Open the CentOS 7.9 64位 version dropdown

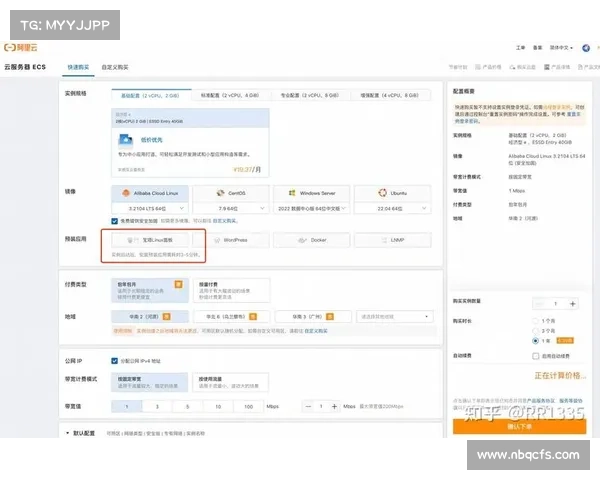tap(231, 208)
